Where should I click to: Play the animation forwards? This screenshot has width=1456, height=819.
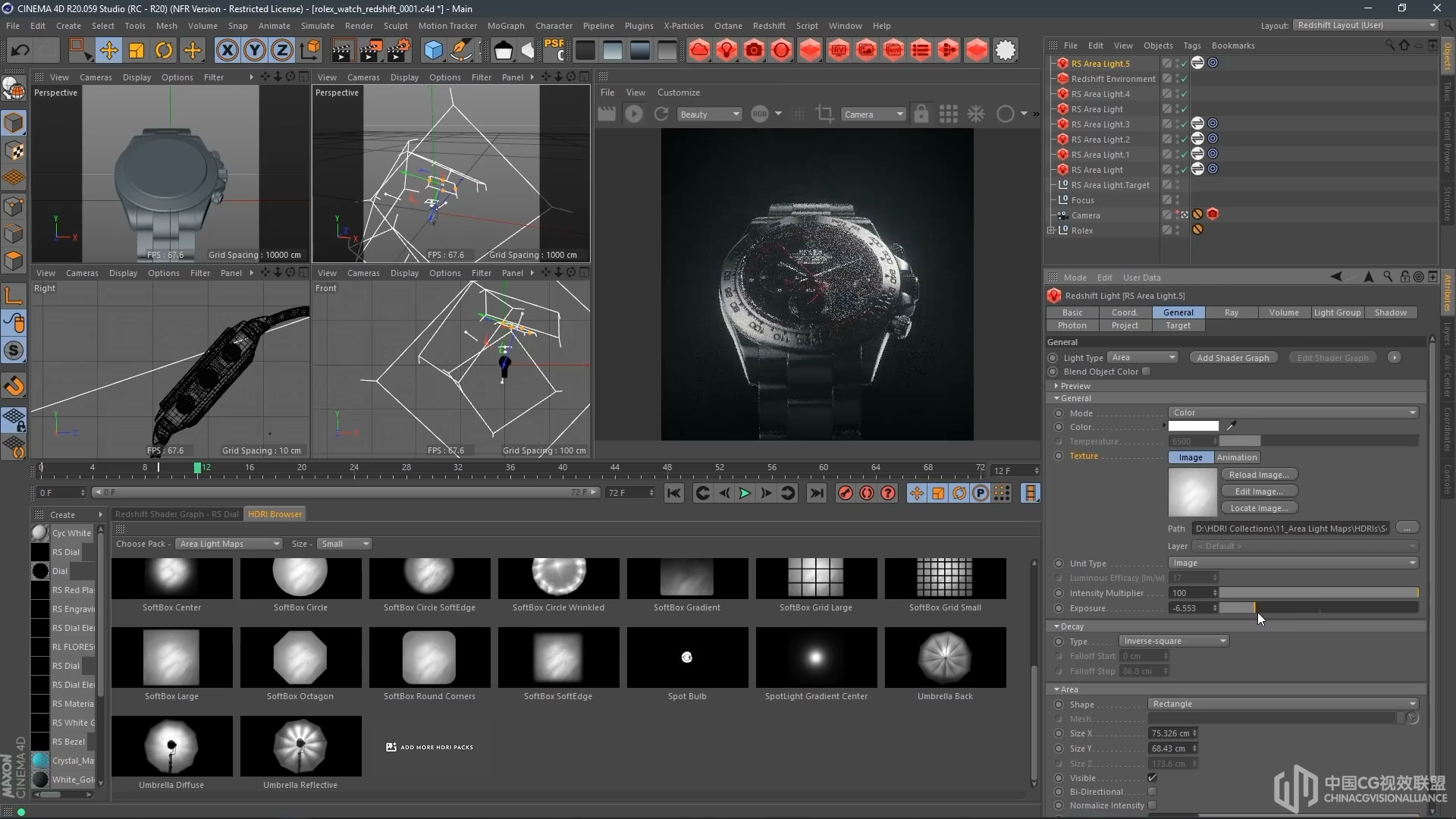(745, 493)
